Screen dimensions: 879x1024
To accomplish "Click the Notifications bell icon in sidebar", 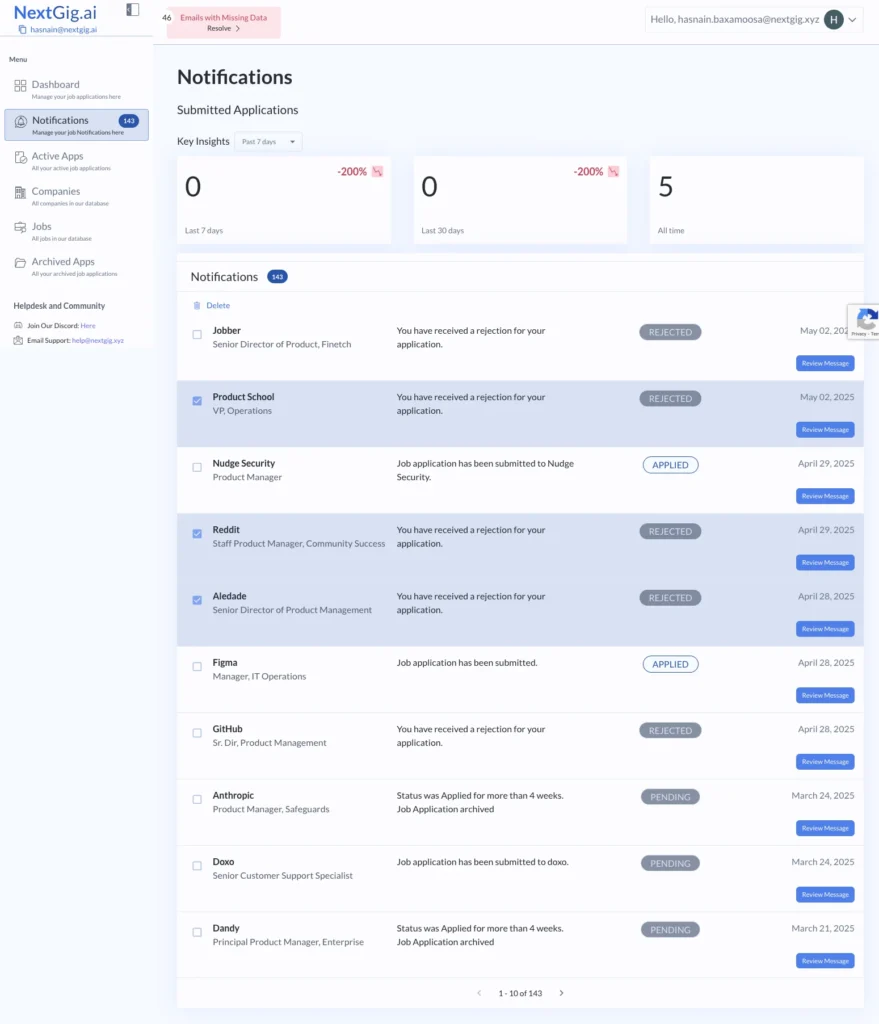I will click(x=21, y=121).
